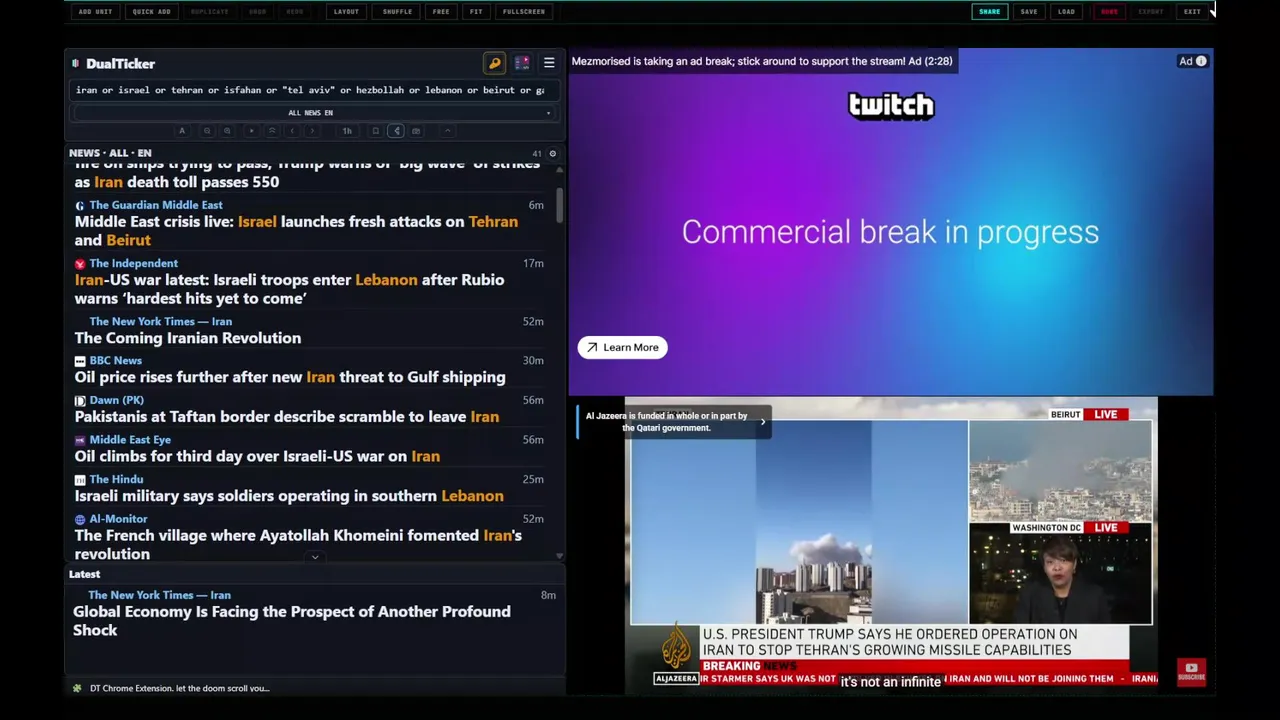Click the key icon in DualTicker header
Screen dimensions: 1280x720
(x=494, y=63)
